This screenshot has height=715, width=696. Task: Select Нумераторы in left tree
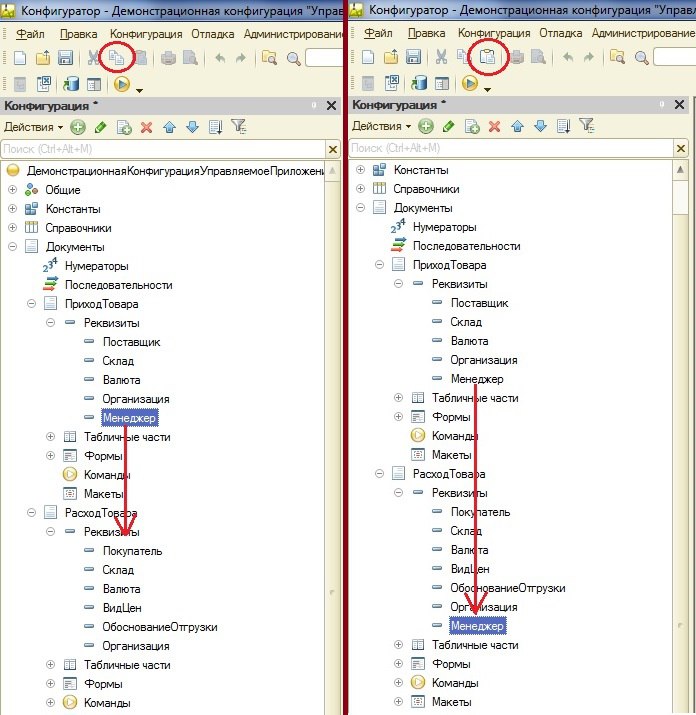(x=97, y=266)
